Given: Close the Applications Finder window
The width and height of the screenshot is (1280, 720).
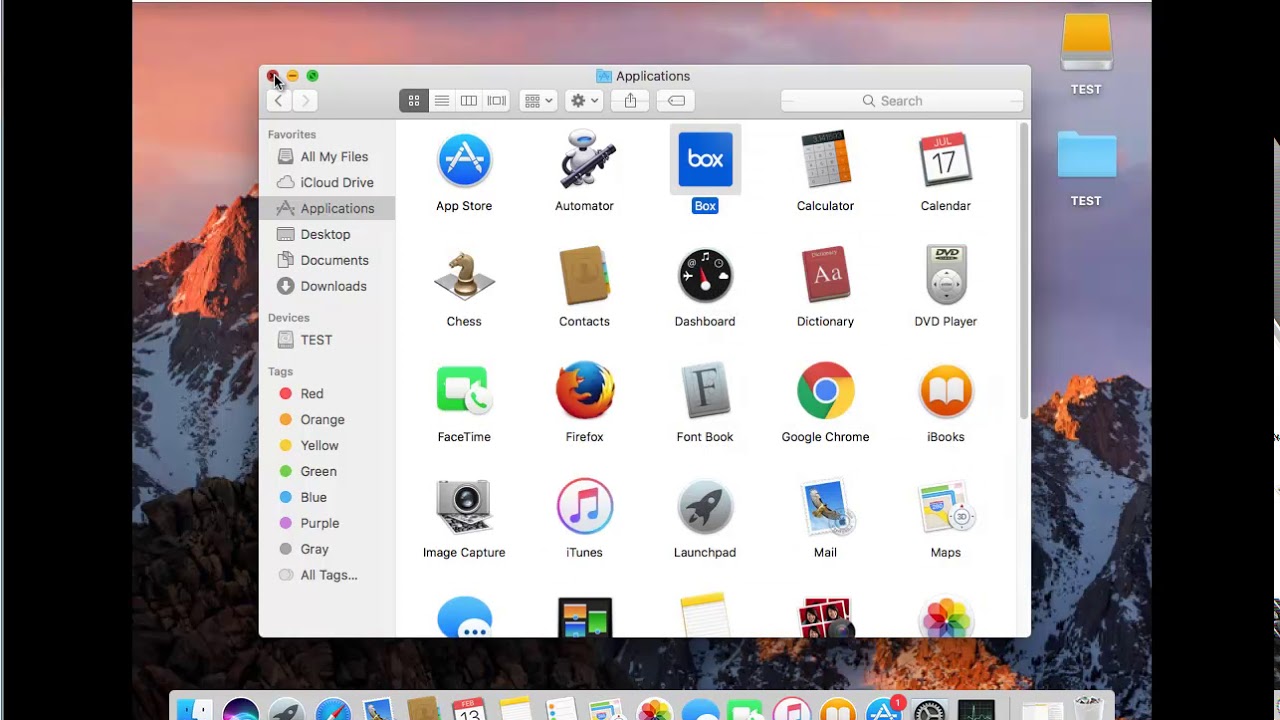Looking at the screenshot, I should click(273, 76).
